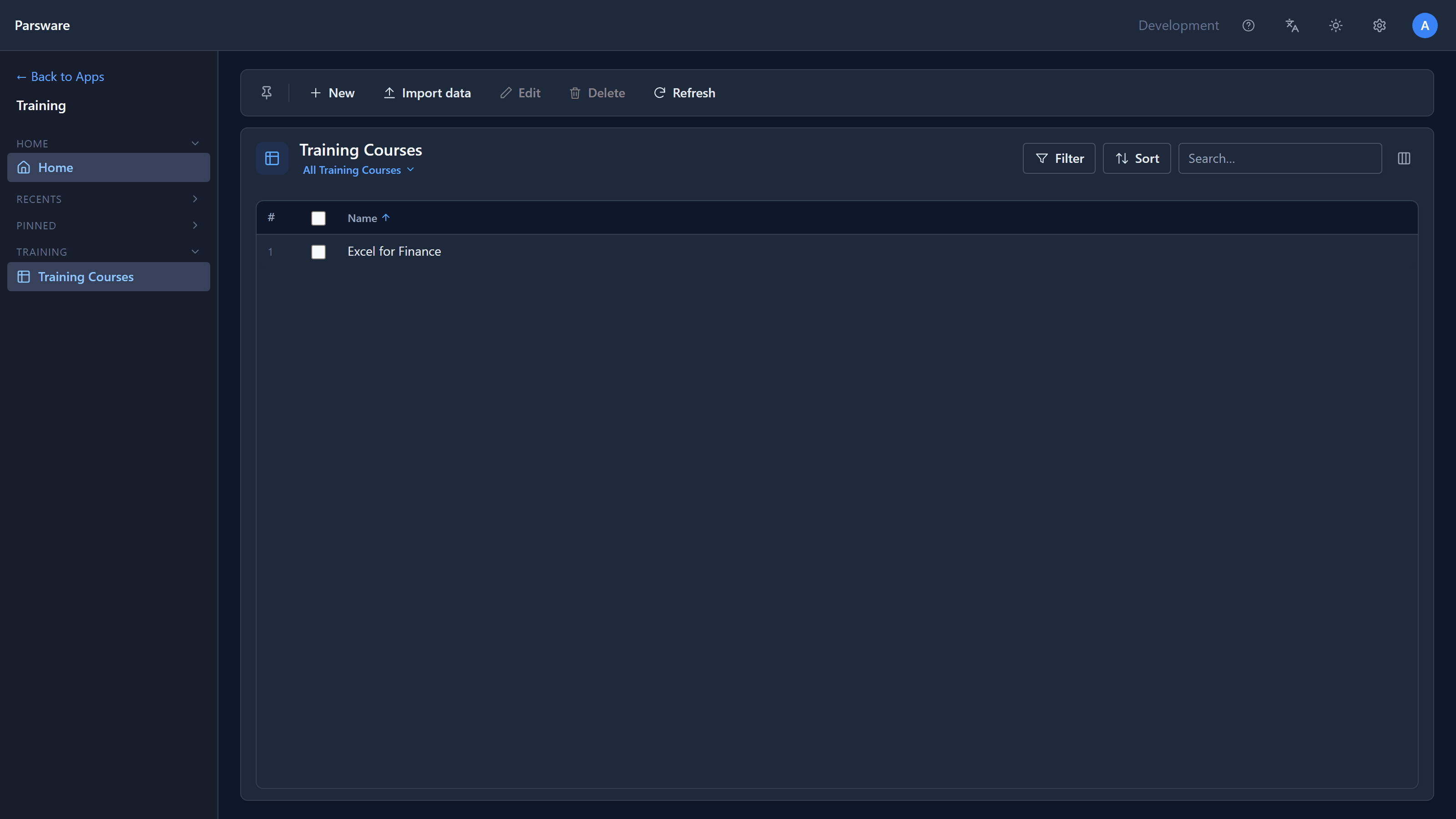Click the Development environment label
Screen dimensions: 1456x819
[1178, 25]
